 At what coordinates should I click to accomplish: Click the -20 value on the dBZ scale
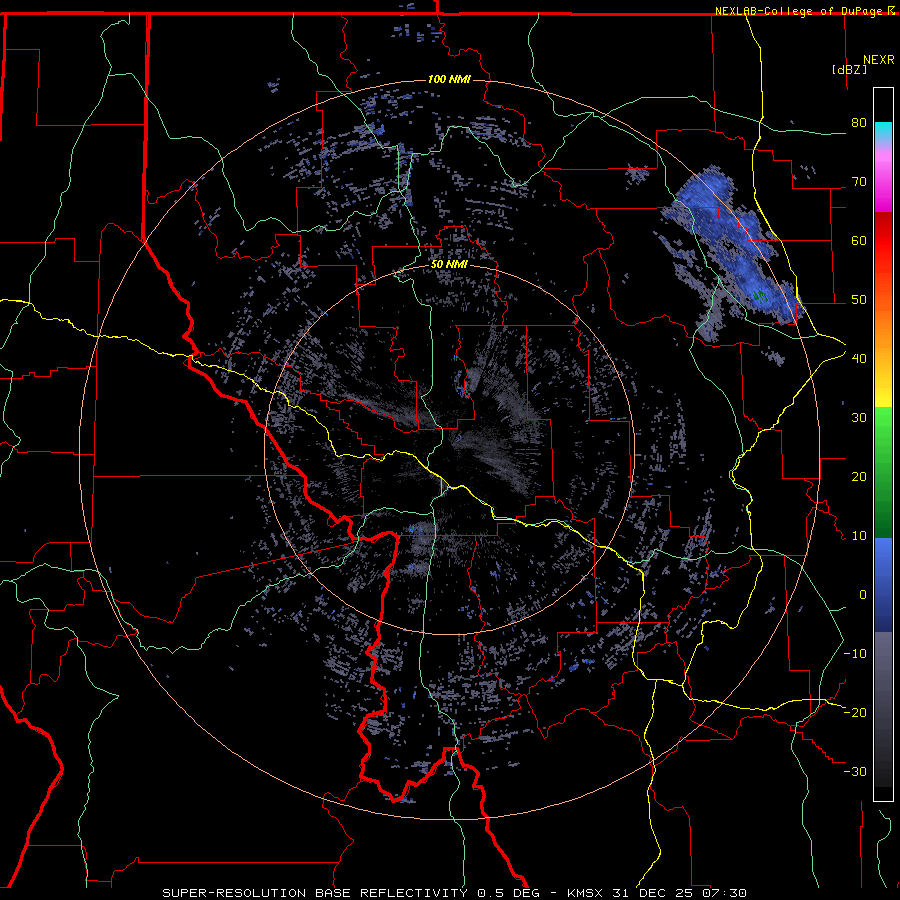pyautogui.click(x=855, y=713)
